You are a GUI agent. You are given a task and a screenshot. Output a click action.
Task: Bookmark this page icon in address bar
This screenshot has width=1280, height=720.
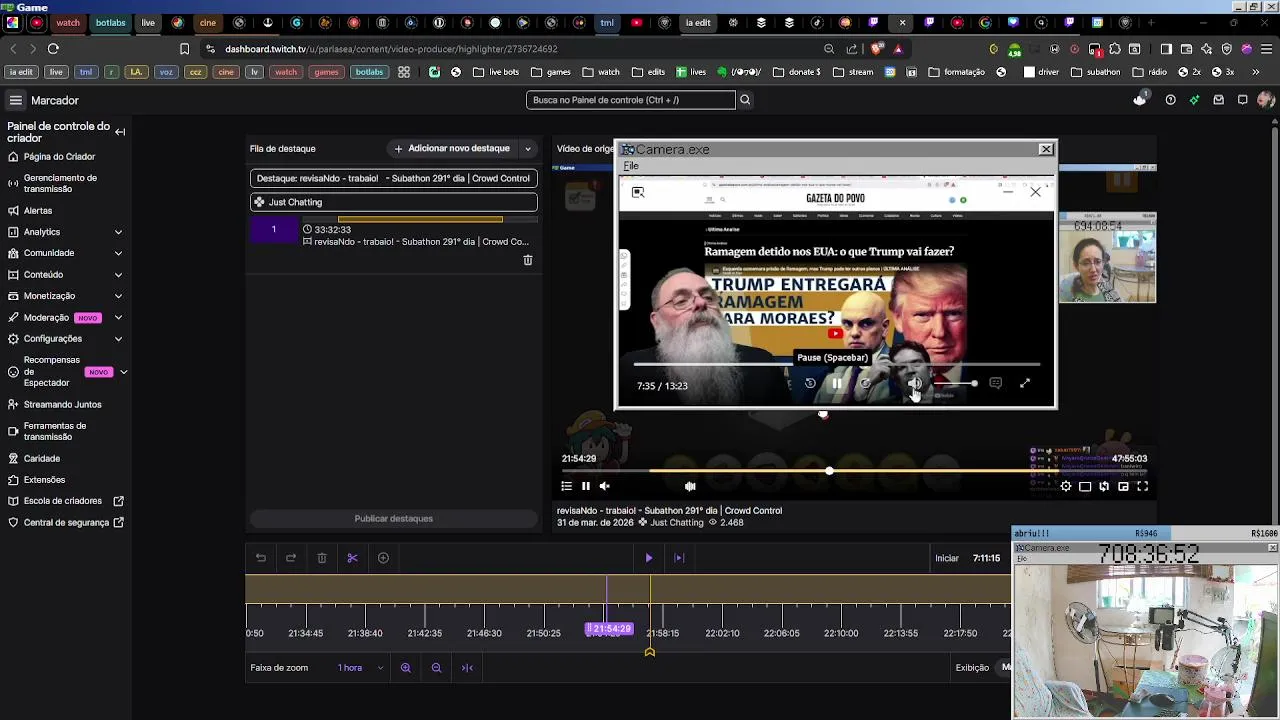184,48
